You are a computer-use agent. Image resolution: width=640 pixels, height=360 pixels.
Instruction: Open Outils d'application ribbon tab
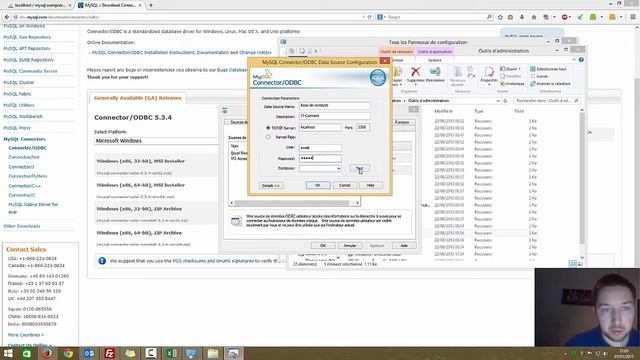coord(435,52)
